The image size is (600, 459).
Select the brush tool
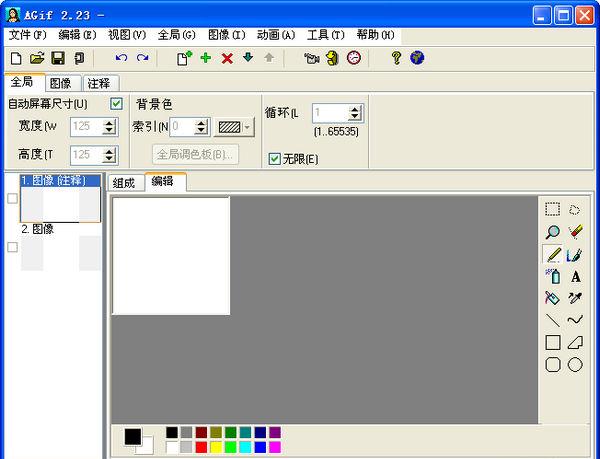point(574,255)
